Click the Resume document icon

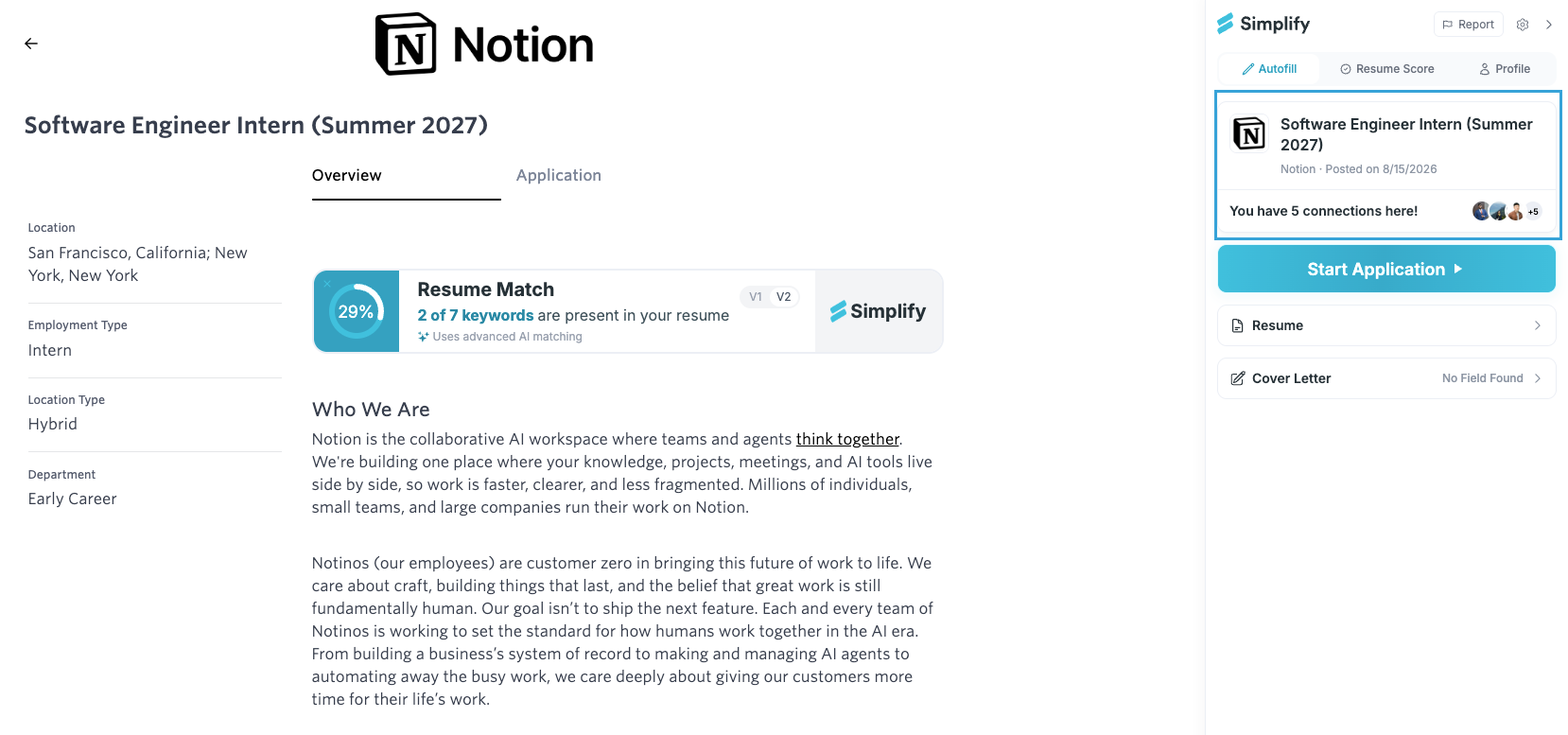1238,325
